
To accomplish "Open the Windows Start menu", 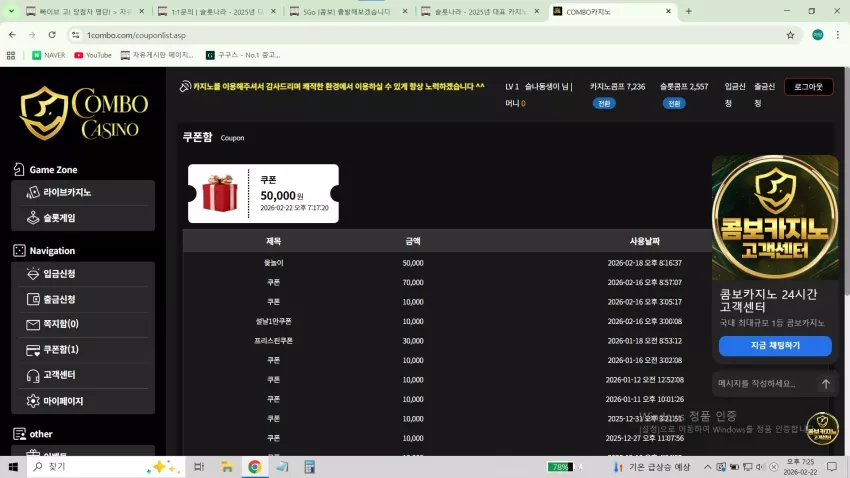I will (x=13, y=467).
